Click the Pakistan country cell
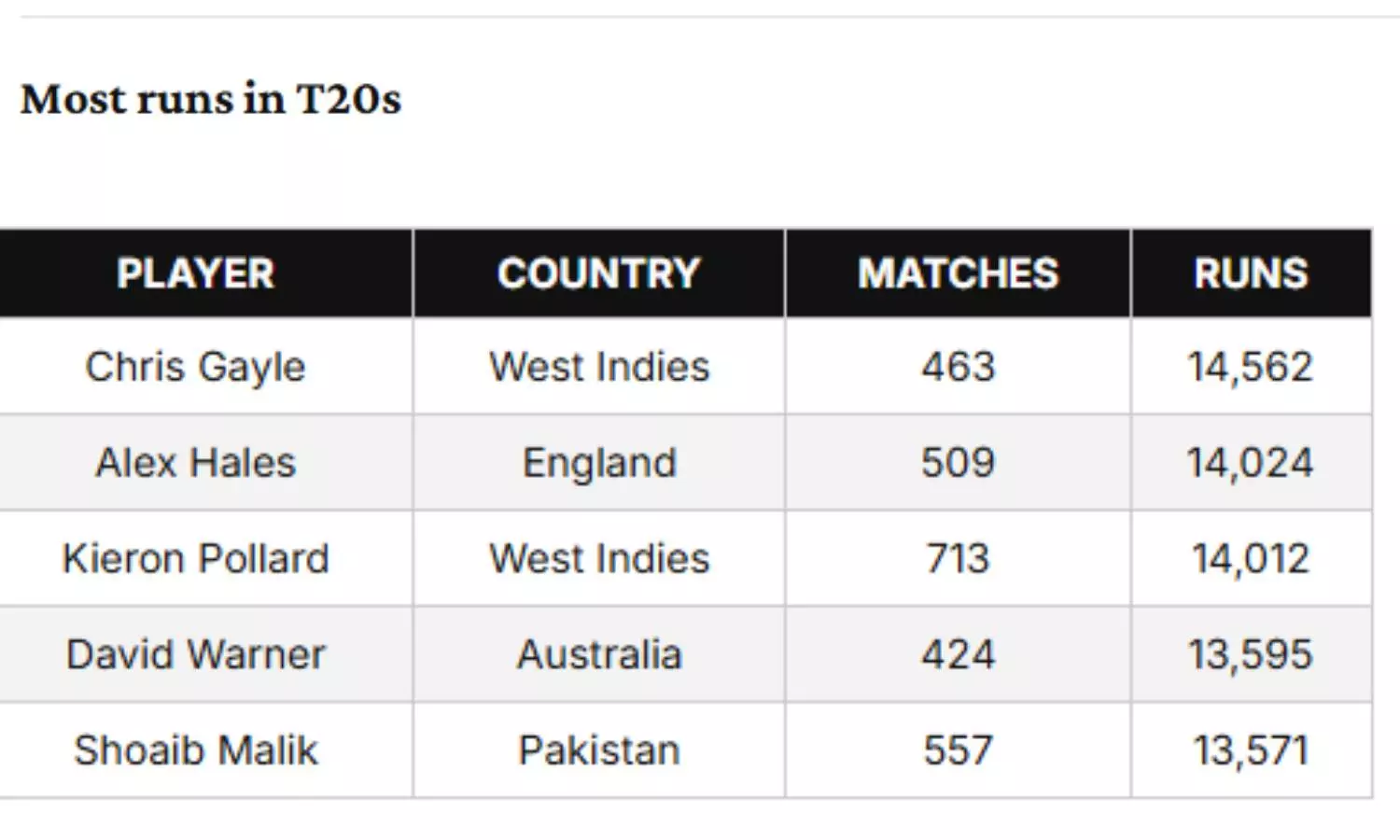This screenshot has width=1400, height=840. click(x=599, y=750)
